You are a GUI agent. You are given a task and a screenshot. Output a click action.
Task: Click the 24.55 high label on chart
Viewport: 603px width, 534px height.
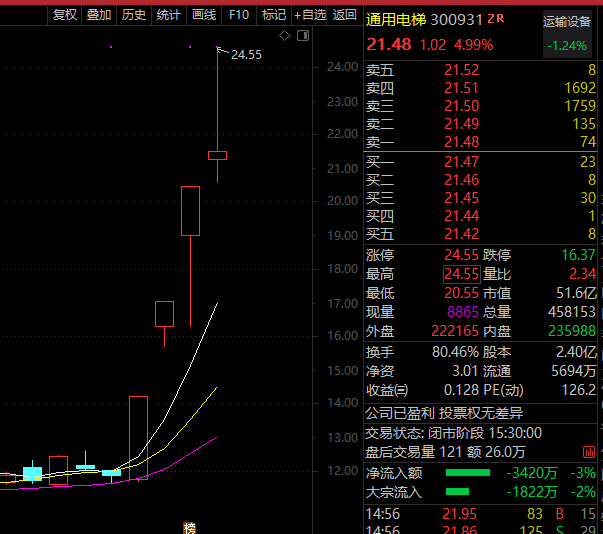click(246, 55)
